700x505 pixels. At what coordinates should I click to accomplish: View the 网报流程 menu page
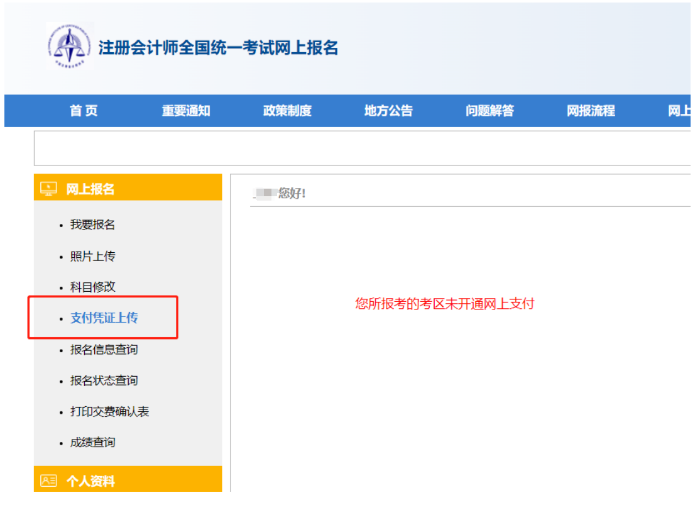[590, 111]
